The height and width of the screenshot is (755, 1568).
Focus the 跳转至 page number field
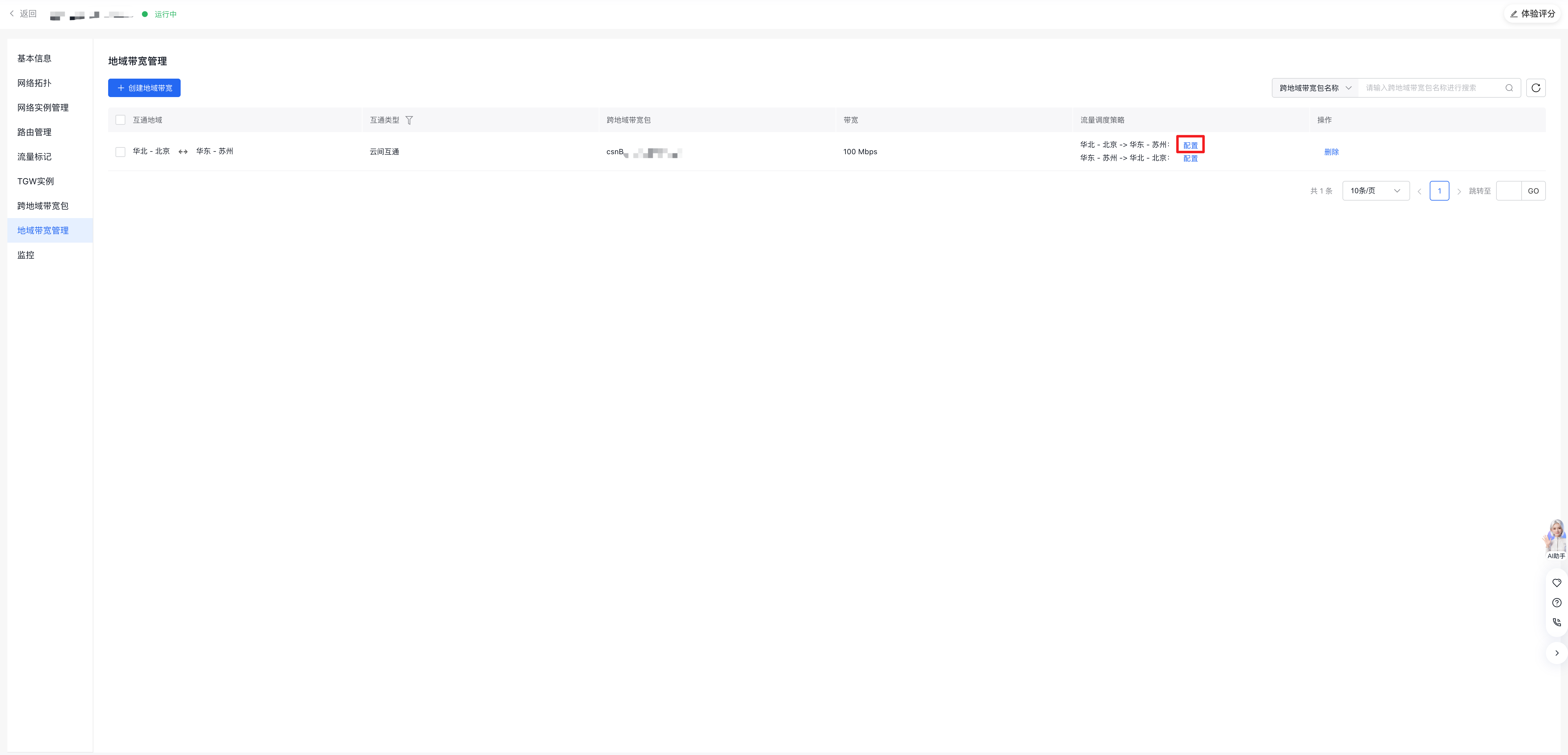(1508, 190)
